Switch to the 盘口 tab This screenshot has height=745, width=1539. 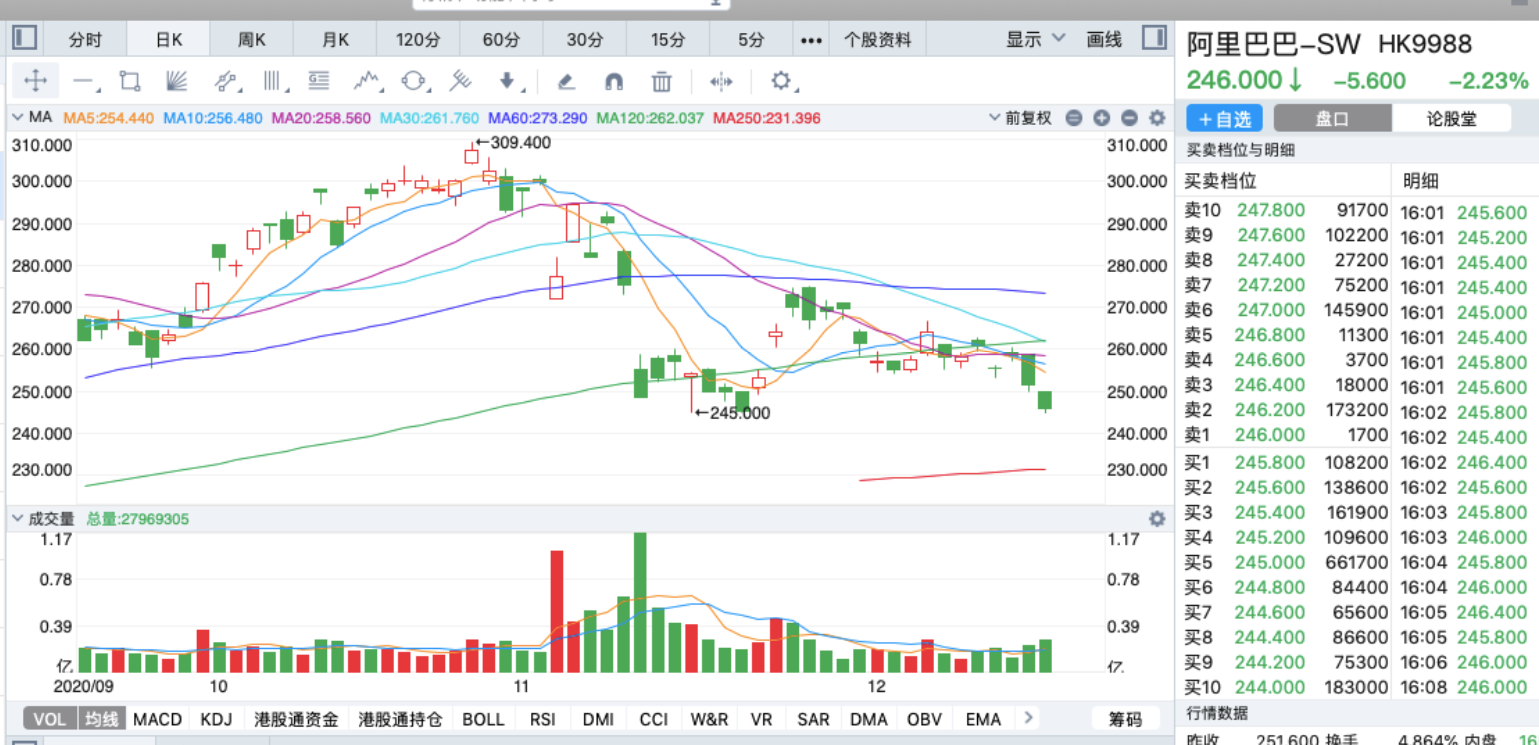[x=1332, y=118]
